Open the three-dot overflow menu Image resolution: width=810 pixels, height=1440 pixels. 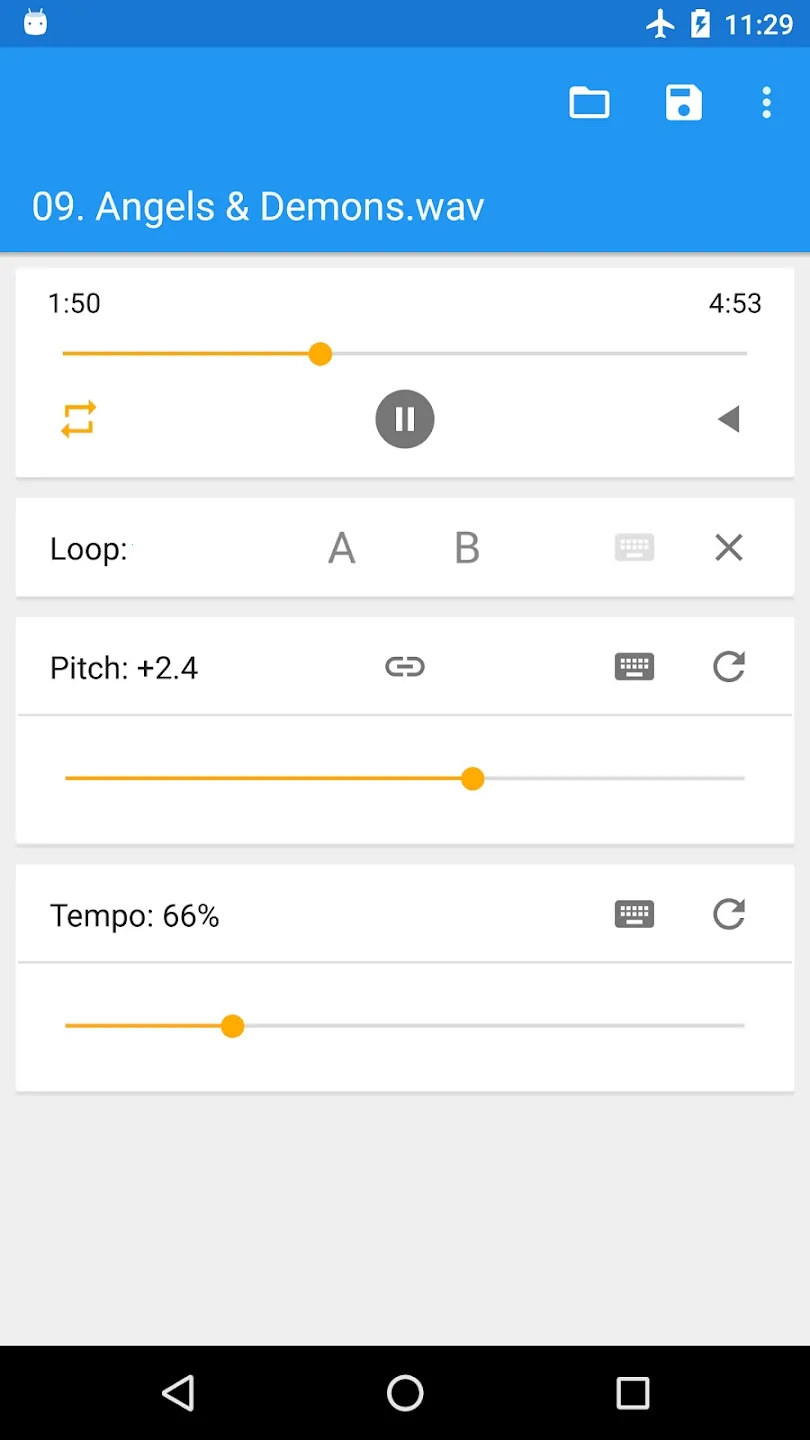point(766,103)
